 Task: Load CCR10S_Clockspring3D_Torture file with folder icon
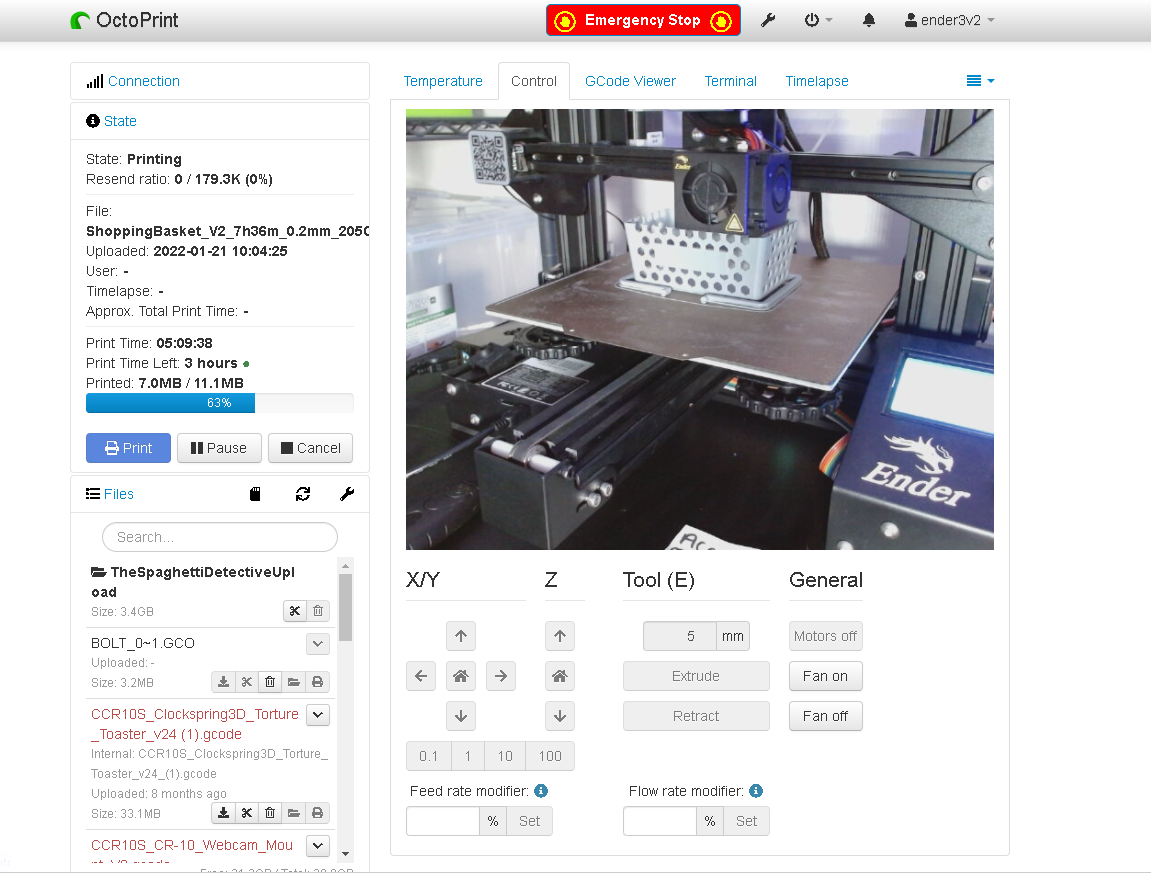[x=294, y=813]
